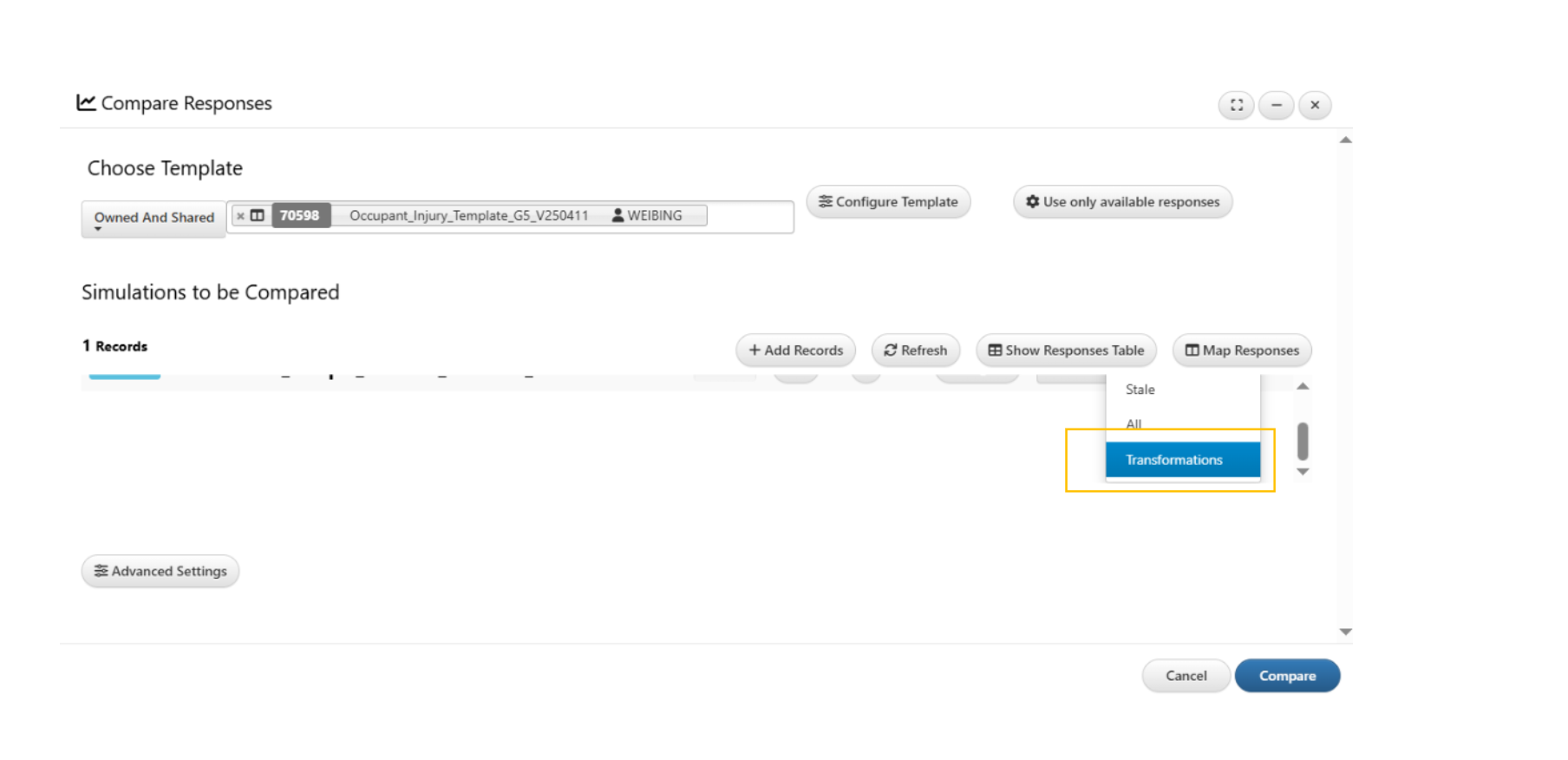
Task: Open Map Responses panel
Action: pos(1242,351)
